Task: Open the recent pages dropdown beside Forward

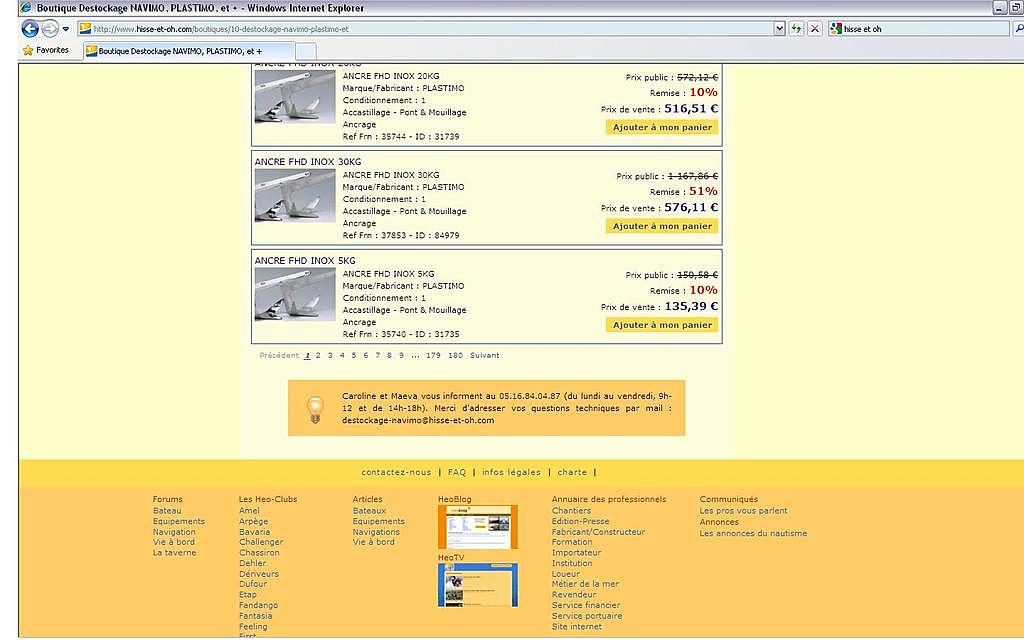Action: tap(65, 29)
